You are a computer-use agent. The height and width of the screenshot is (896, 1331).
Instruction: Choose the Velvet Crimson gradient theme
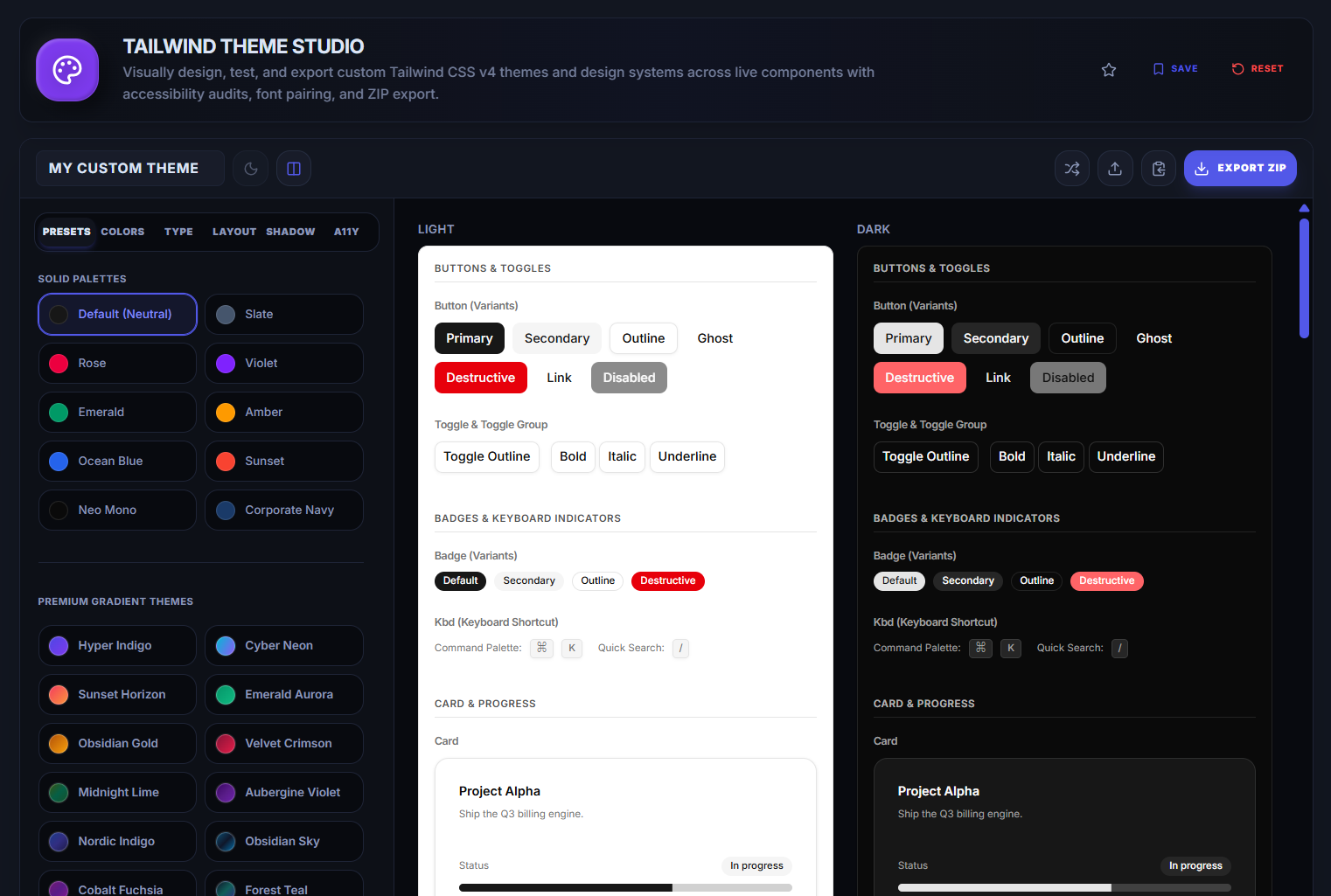pos(284,744)
